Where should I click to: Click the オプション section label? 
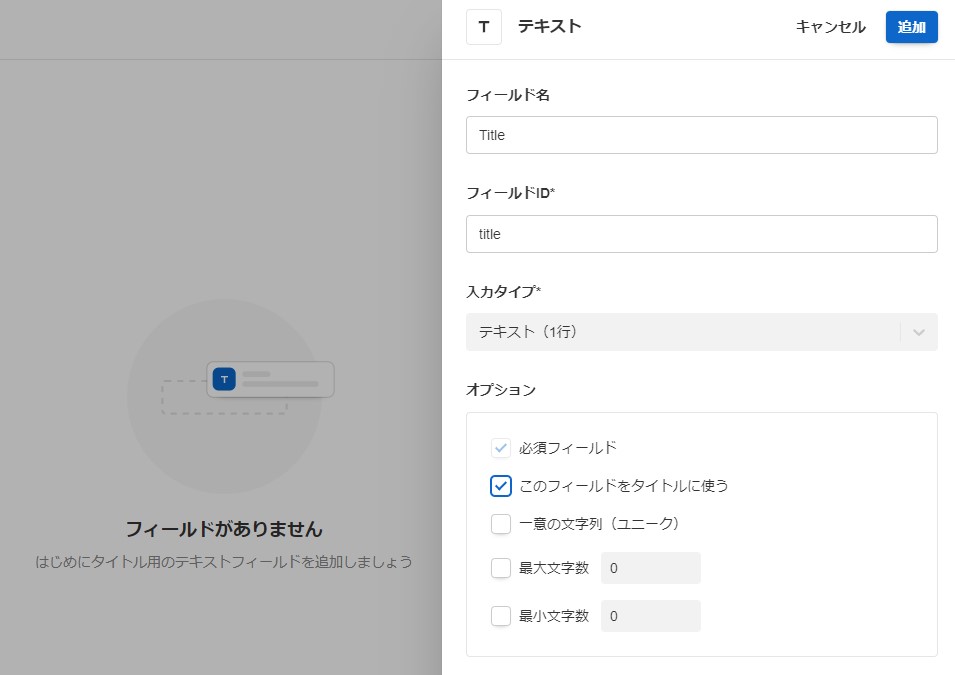click(501, 390)
